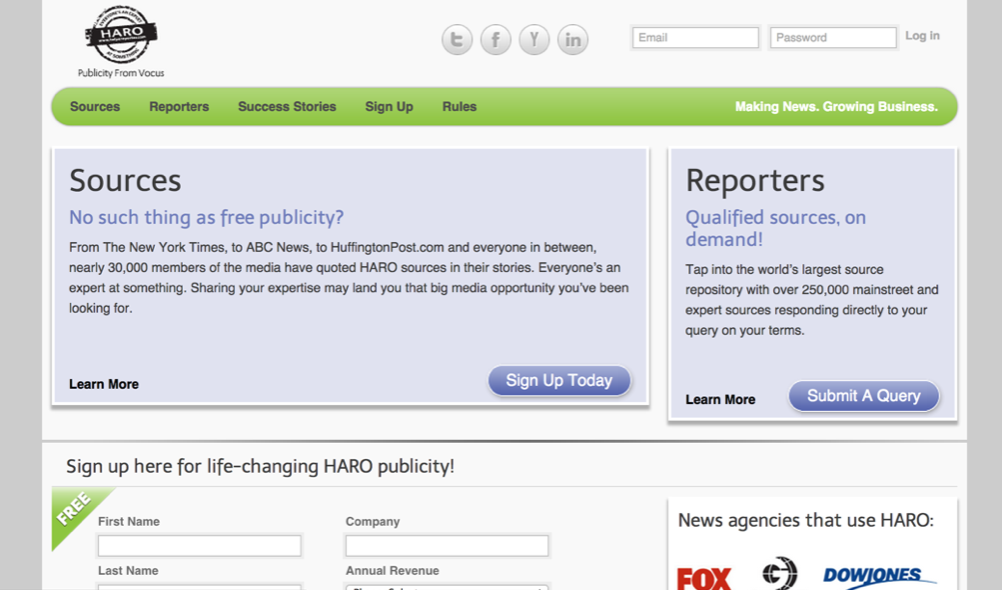Click the 'Last Name' form label
The width and height of the screenshot is (1002, 590).
coord(128,571)
